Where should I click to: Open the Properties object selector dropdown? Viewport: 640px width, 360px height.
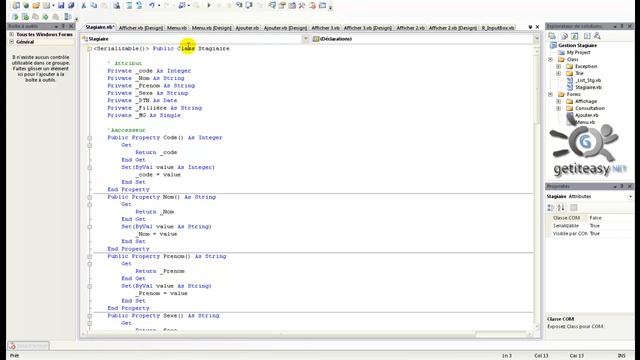click(630, 197)
